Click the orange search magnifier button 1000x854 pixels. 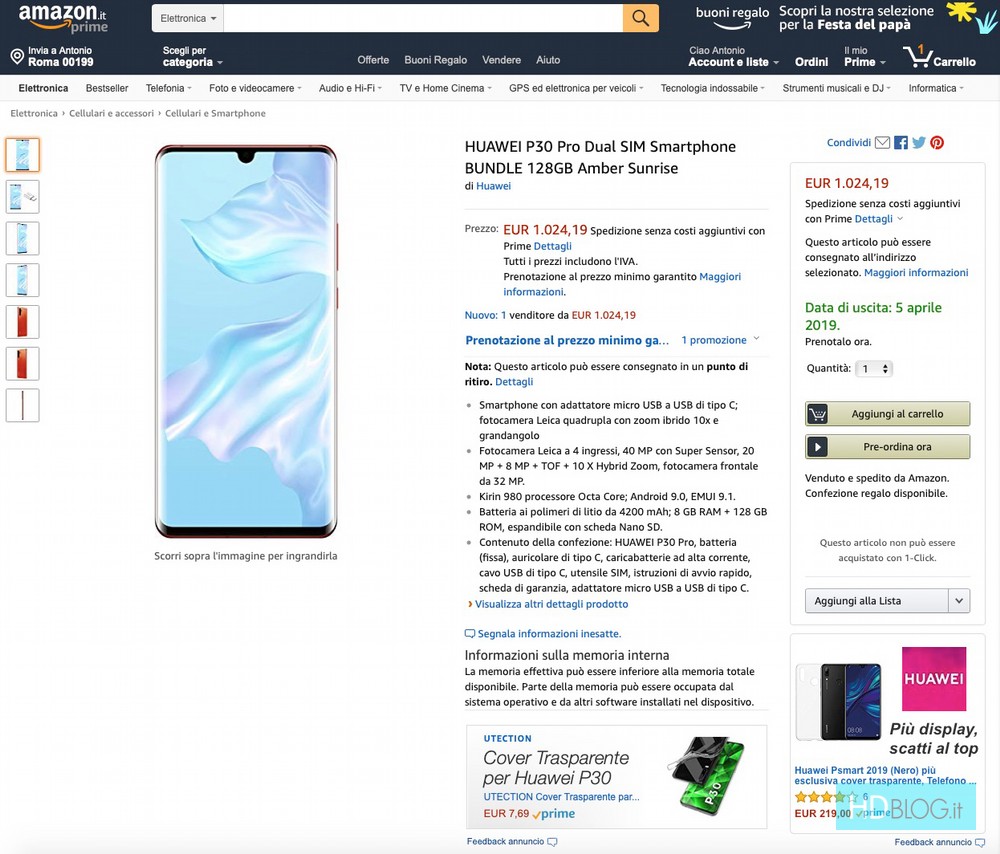point(641,18)
